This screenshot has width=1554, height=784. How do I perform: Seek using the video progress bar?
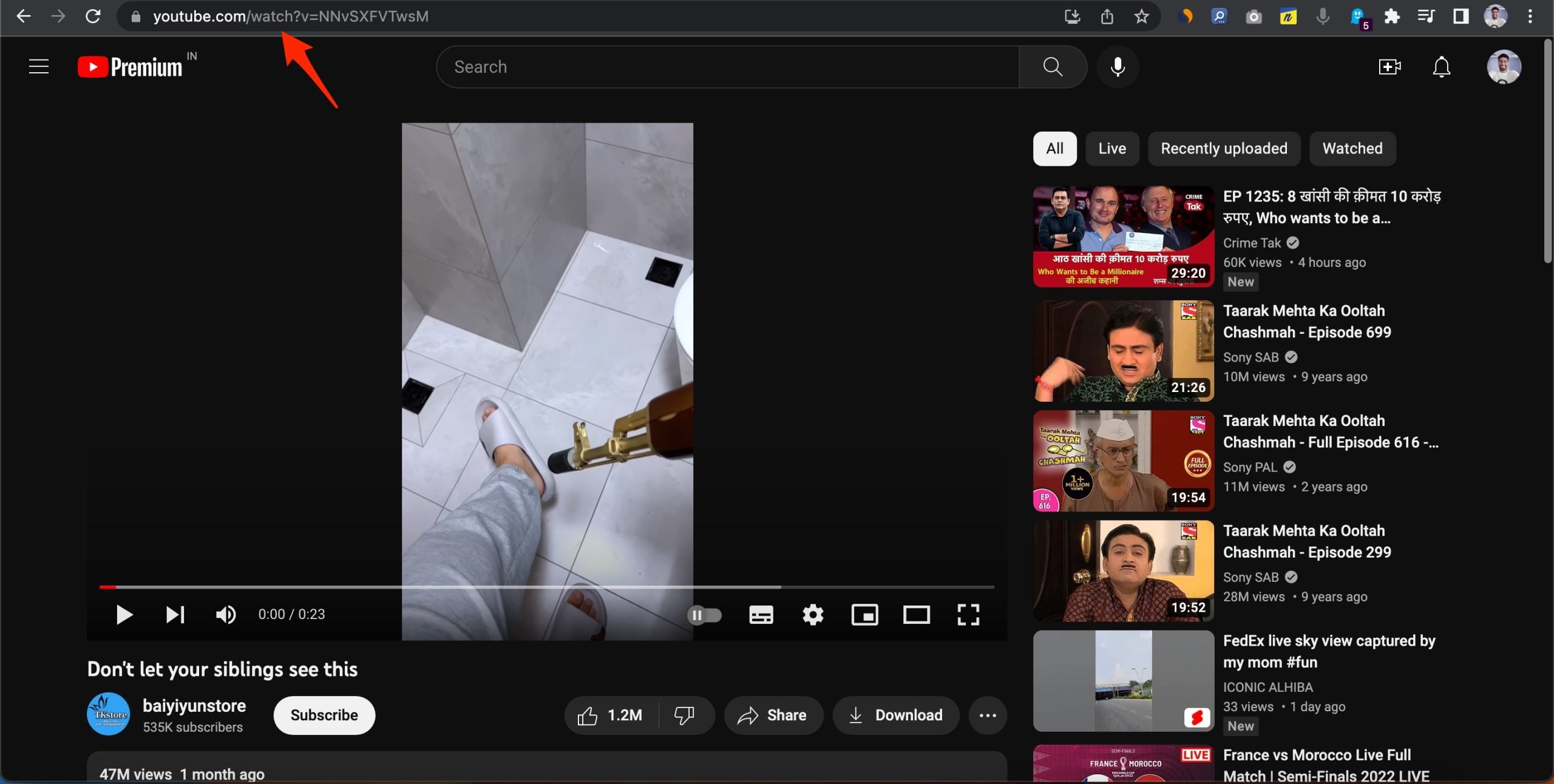click(546, 587)
